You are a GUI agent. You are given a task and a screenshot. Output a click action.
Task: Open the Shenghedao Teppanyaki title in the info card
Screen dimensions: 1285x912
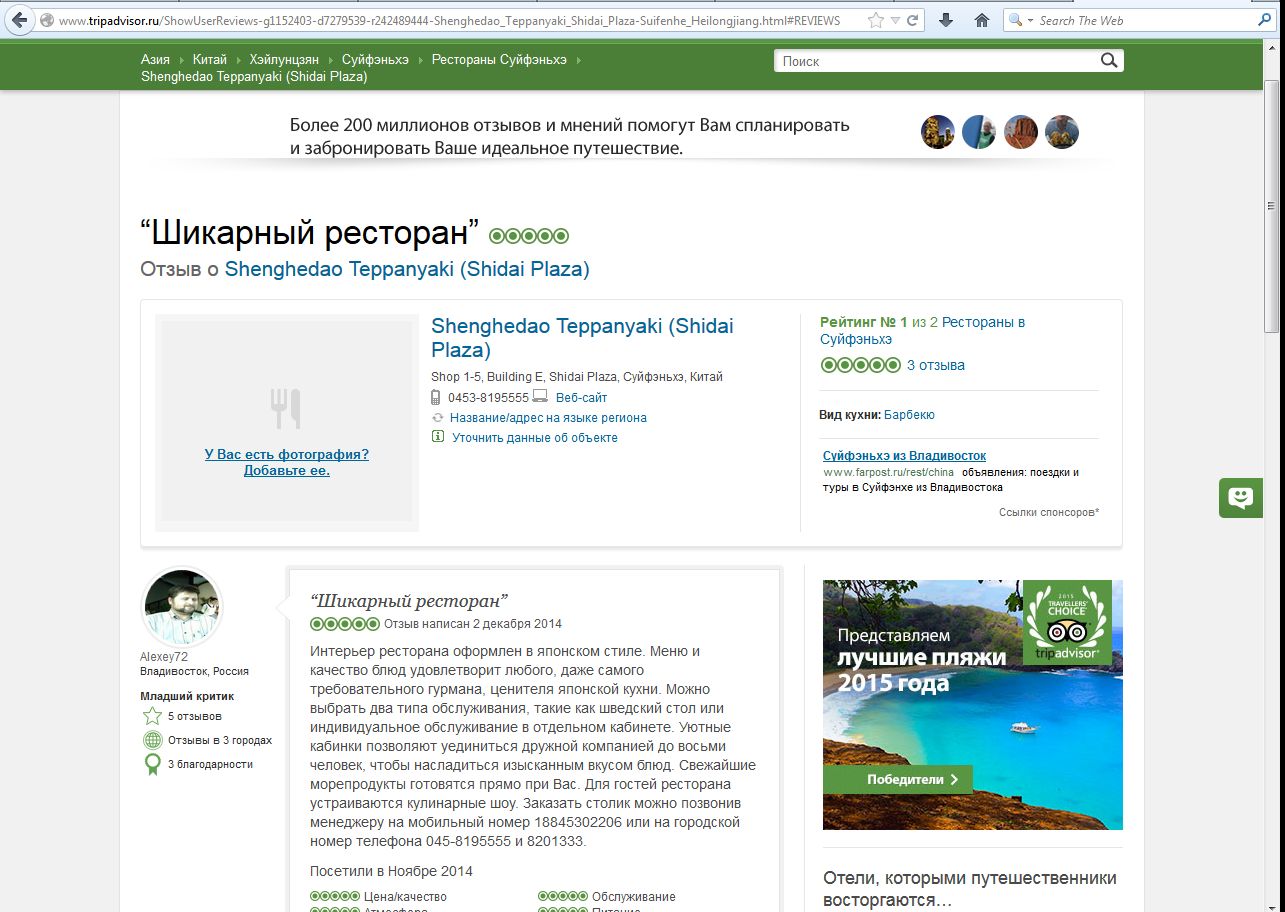point(582,338)
